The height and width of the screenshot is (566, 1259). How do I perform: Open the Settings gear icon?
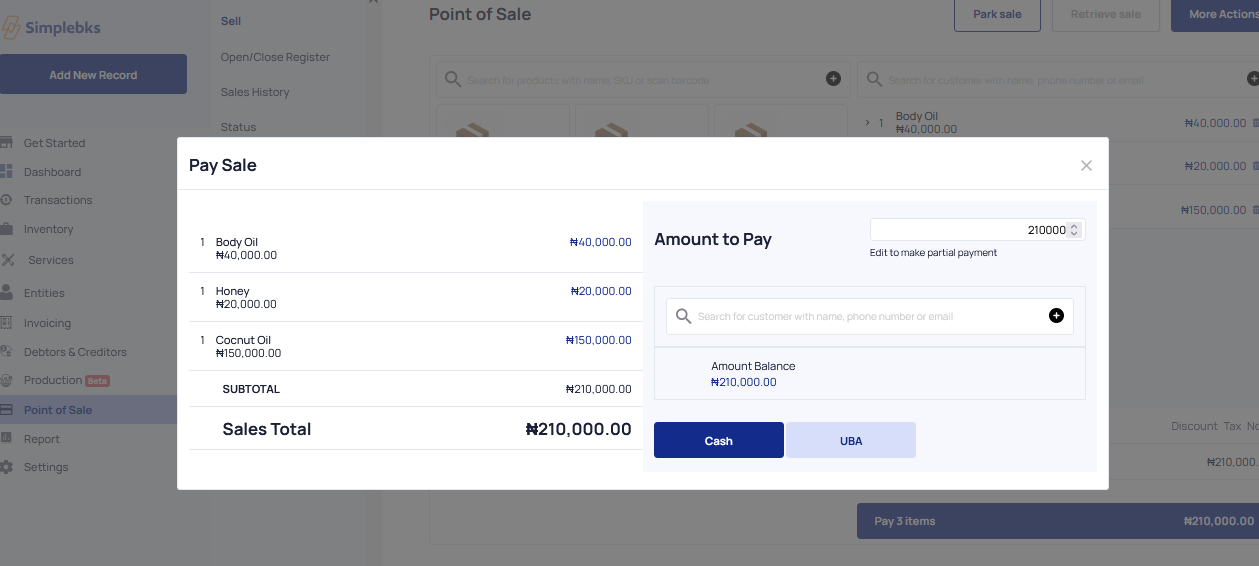7,467
